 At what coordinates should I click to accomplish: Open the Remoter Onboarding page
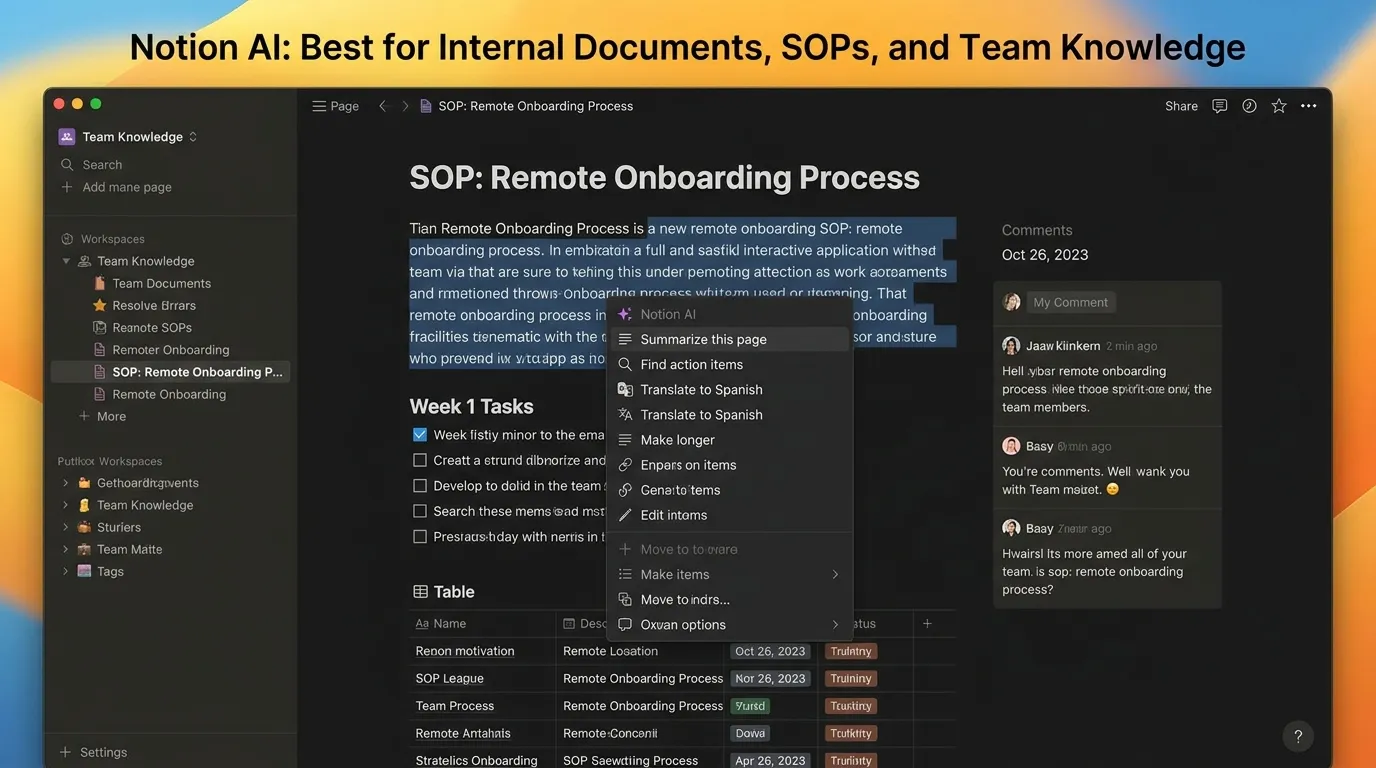point(171,350)
